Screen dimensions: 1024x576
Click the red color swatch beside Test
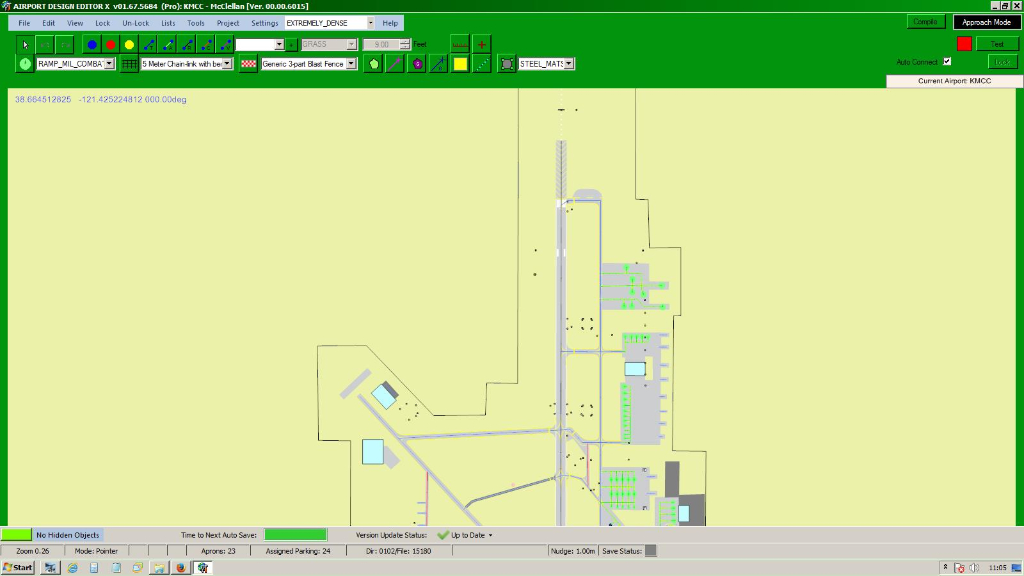(964, 44)
